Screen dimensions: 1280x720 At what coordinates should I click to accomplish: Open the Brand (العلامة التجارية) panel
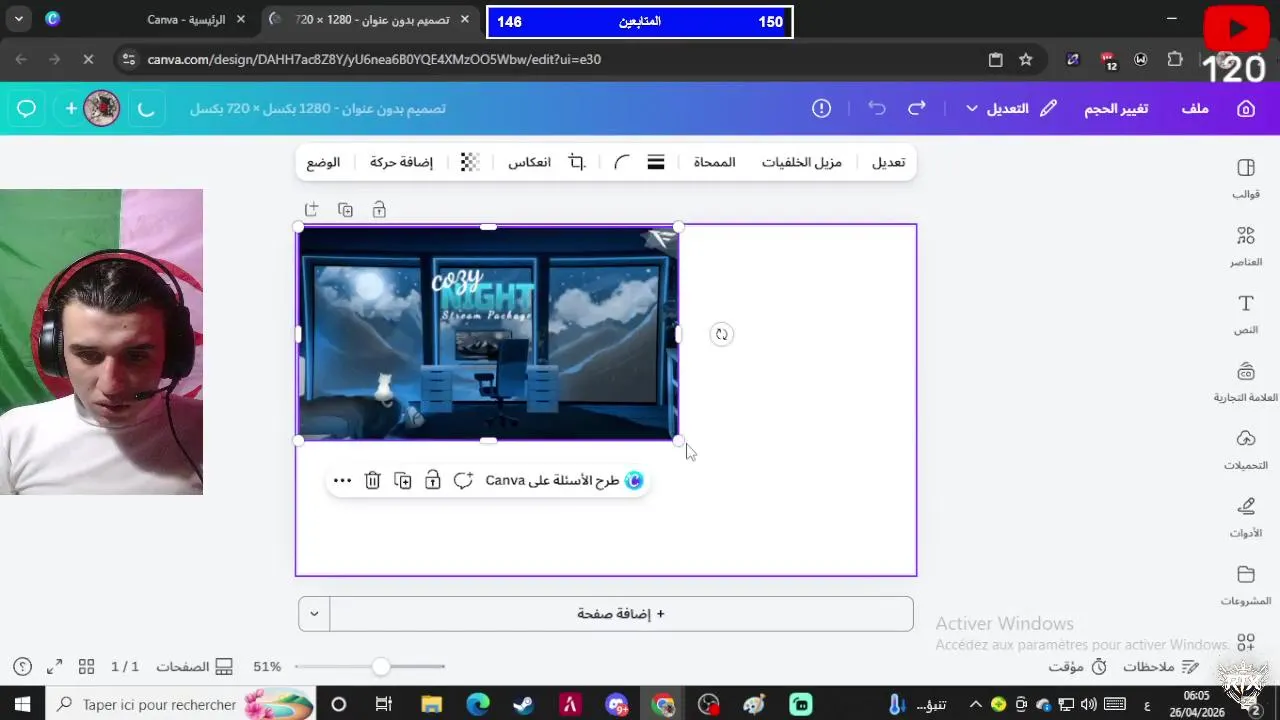[1245, 382]
